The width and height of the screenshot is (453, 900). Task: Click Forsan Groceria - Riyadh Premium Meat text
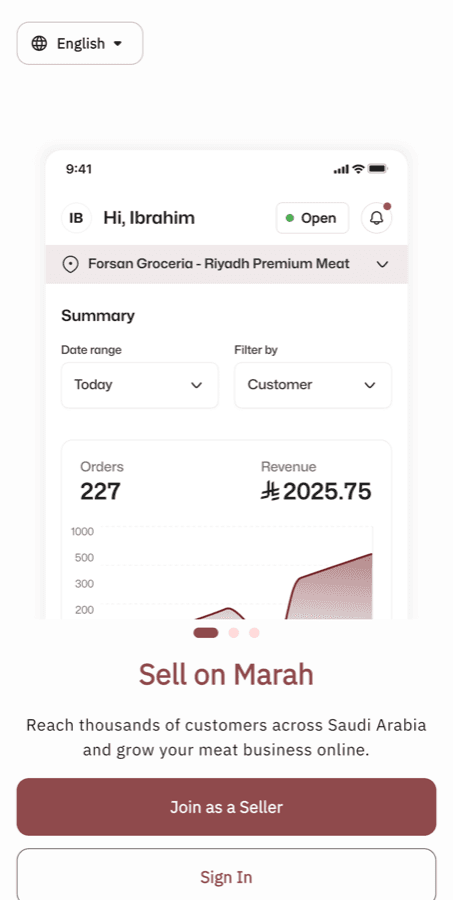[x=219, y=264]
